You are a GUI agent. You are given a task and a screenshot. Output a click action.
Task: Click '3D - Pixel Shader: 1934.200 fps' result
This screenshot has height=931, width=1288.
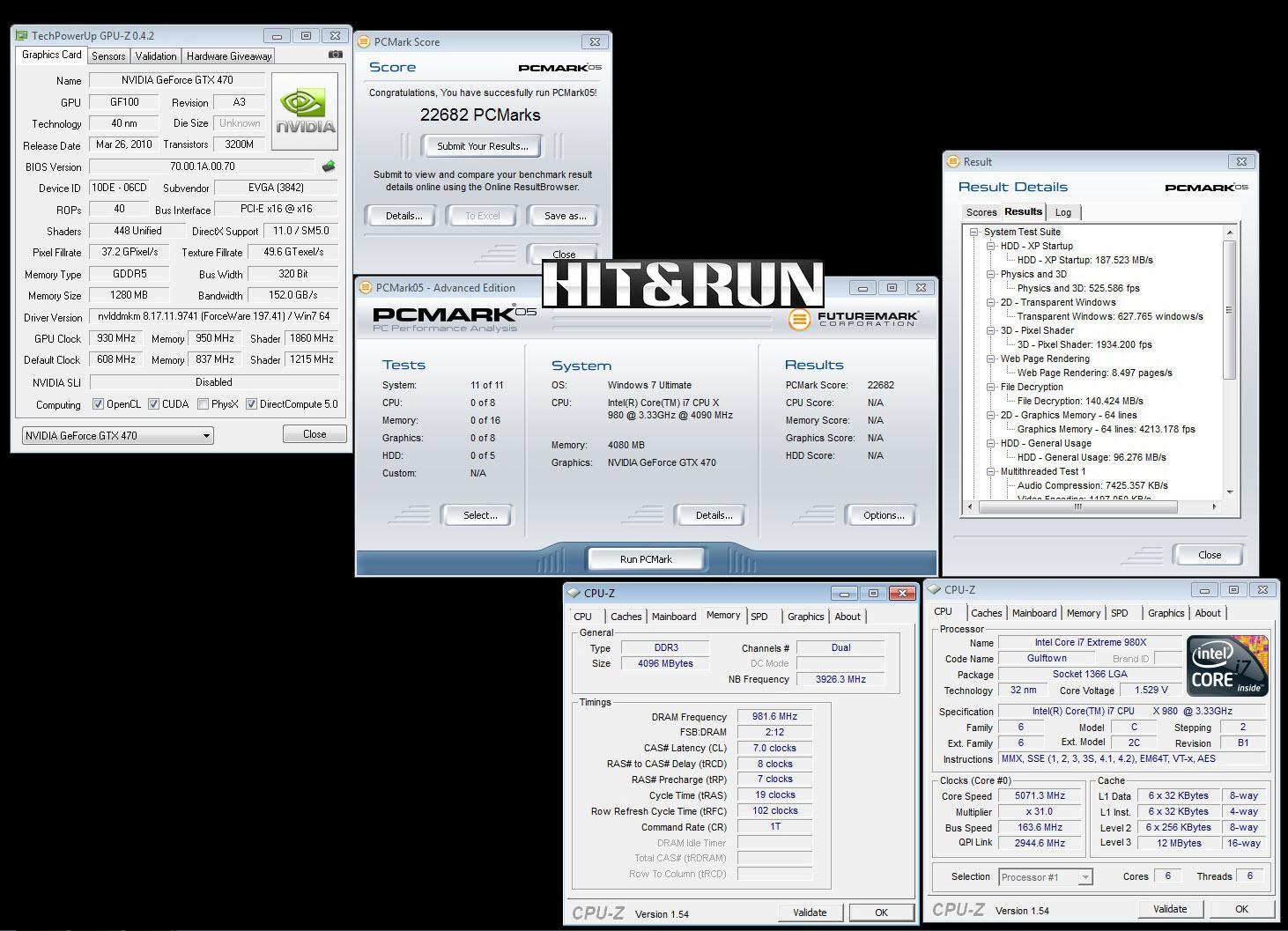pos(1084,345)
